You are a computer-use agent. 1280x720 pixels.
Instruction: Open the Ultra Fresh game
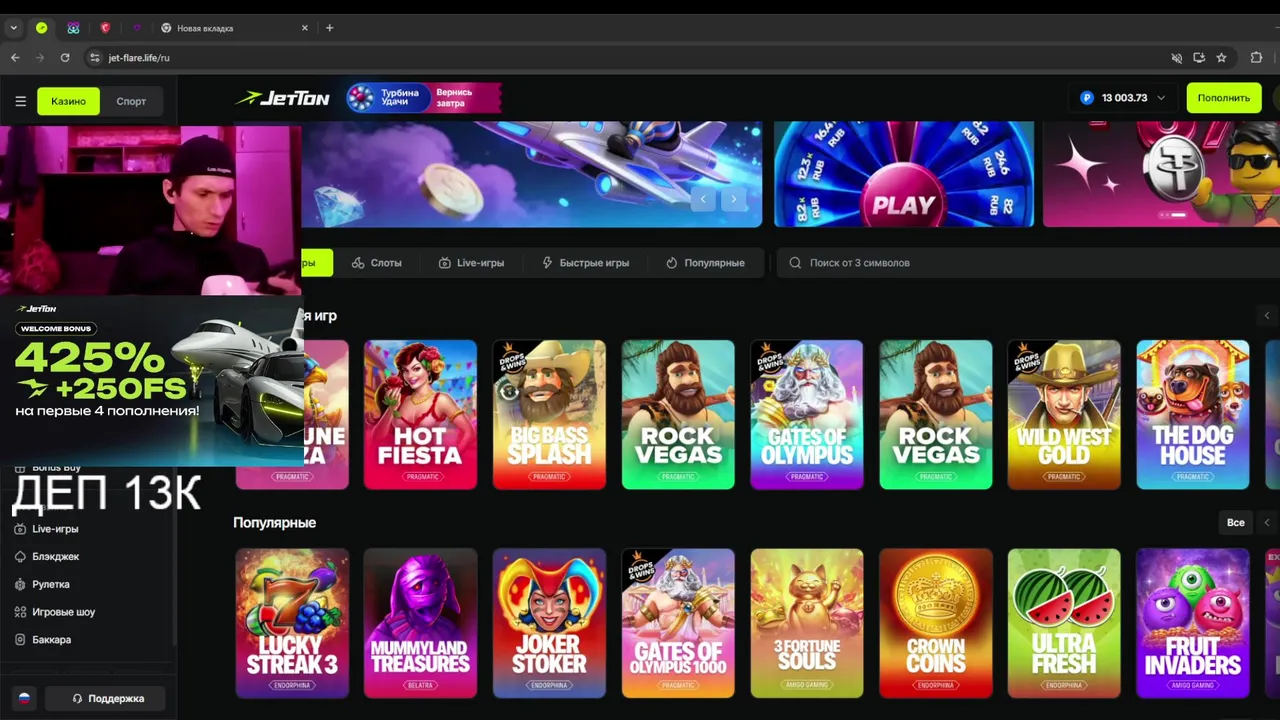click(1064, 623)
